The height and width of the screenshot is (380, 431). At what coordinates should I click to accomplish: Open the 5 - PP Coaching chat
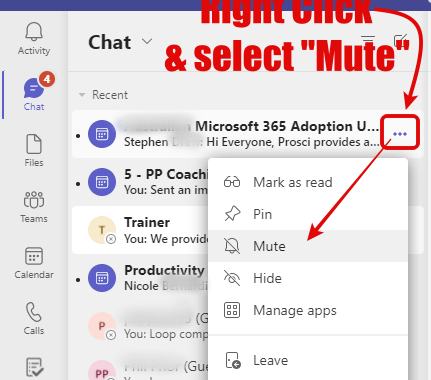click(x=140, y=182)
